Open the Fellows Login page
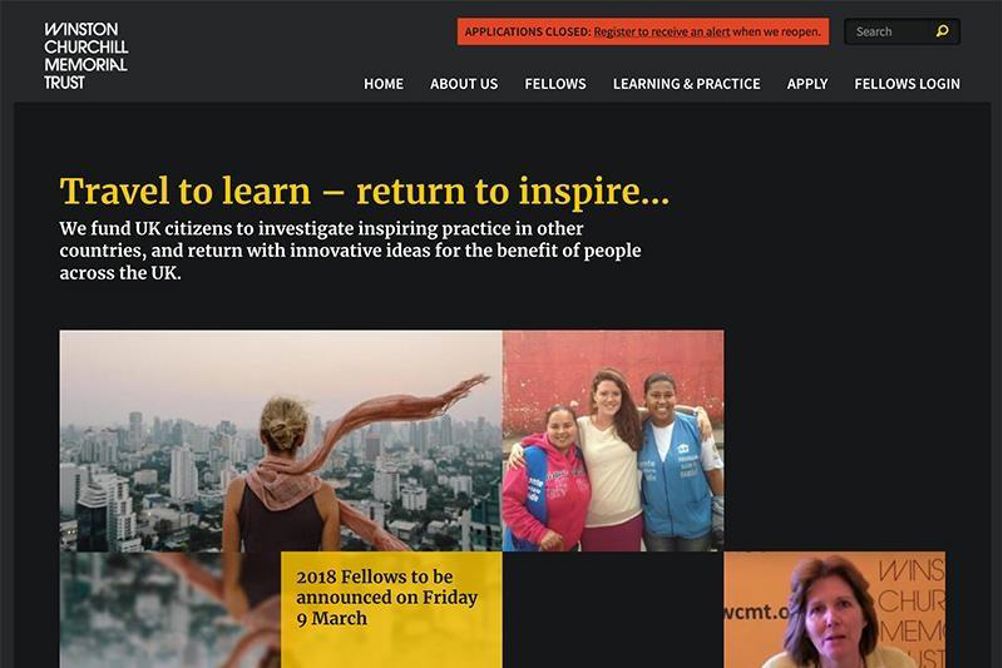Image resolution: width=1002 pixels, height=668 pixels. click(907, 84)
